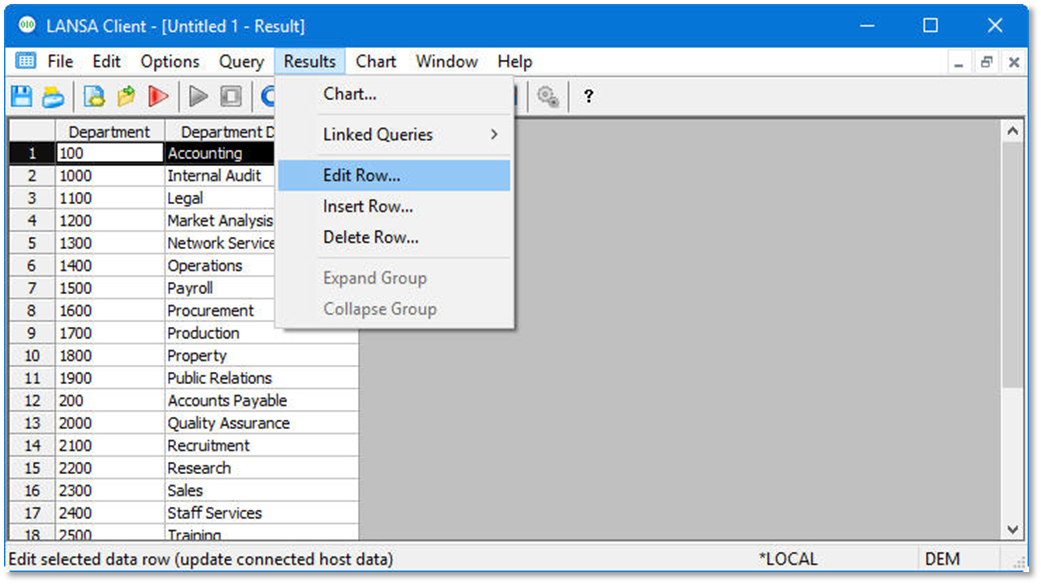Image resolution: width=1041 pixels, height=584 pixels.
Task: Click the Accounting description cell
Action: (220, 153)
